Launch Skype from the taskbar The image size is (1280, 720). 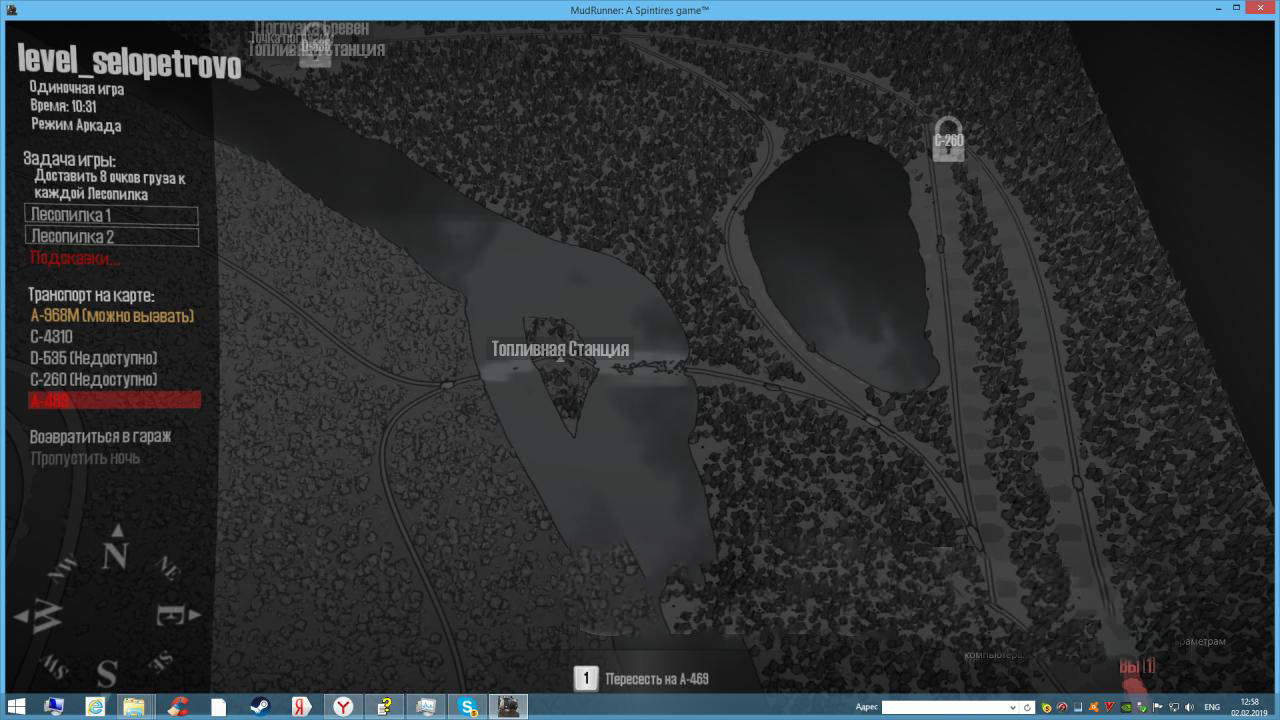[468, 707]
